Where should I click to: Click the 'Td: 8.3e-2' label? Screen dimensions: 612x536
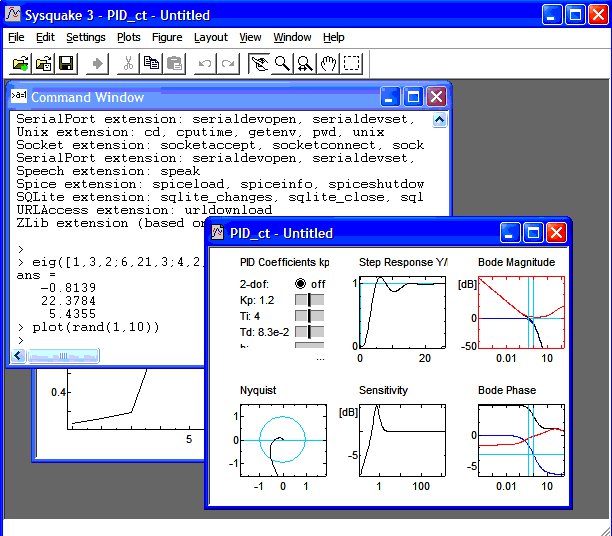tap(264, 332)
